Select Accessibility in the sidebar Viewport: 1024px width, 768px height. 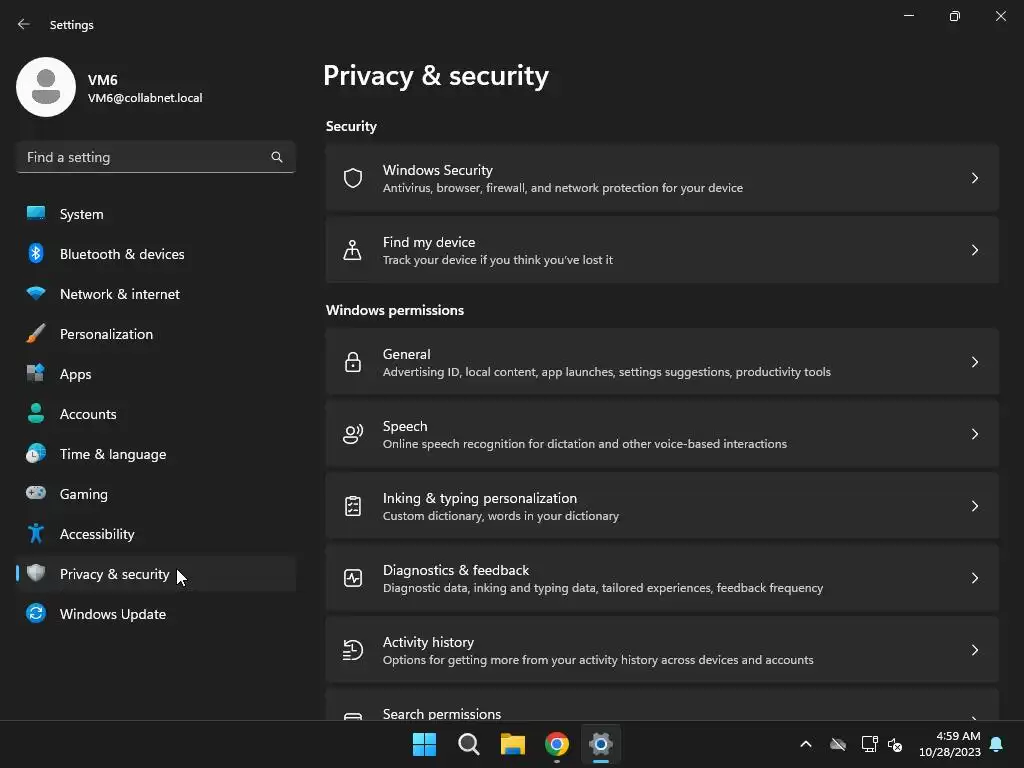tap(156, 534)
